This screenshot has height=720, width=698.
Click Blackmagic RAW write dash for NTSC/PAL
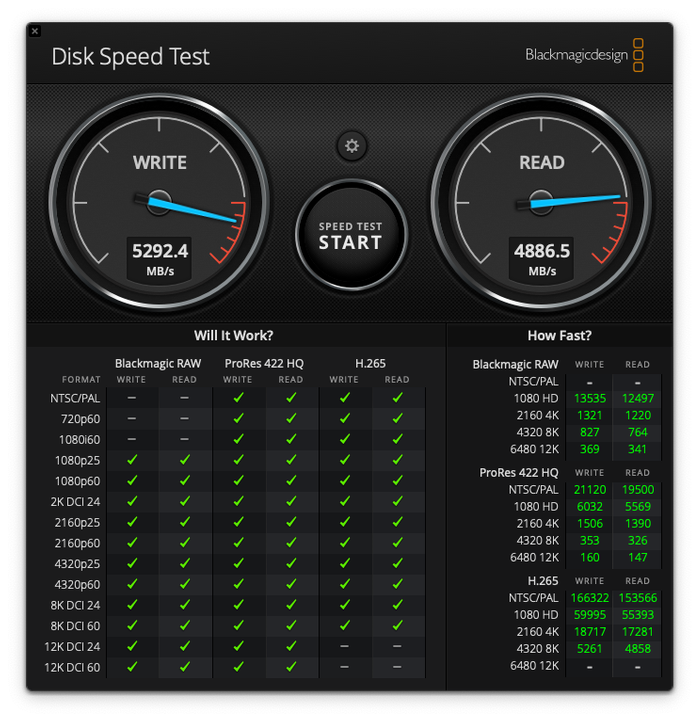point(132,398)
